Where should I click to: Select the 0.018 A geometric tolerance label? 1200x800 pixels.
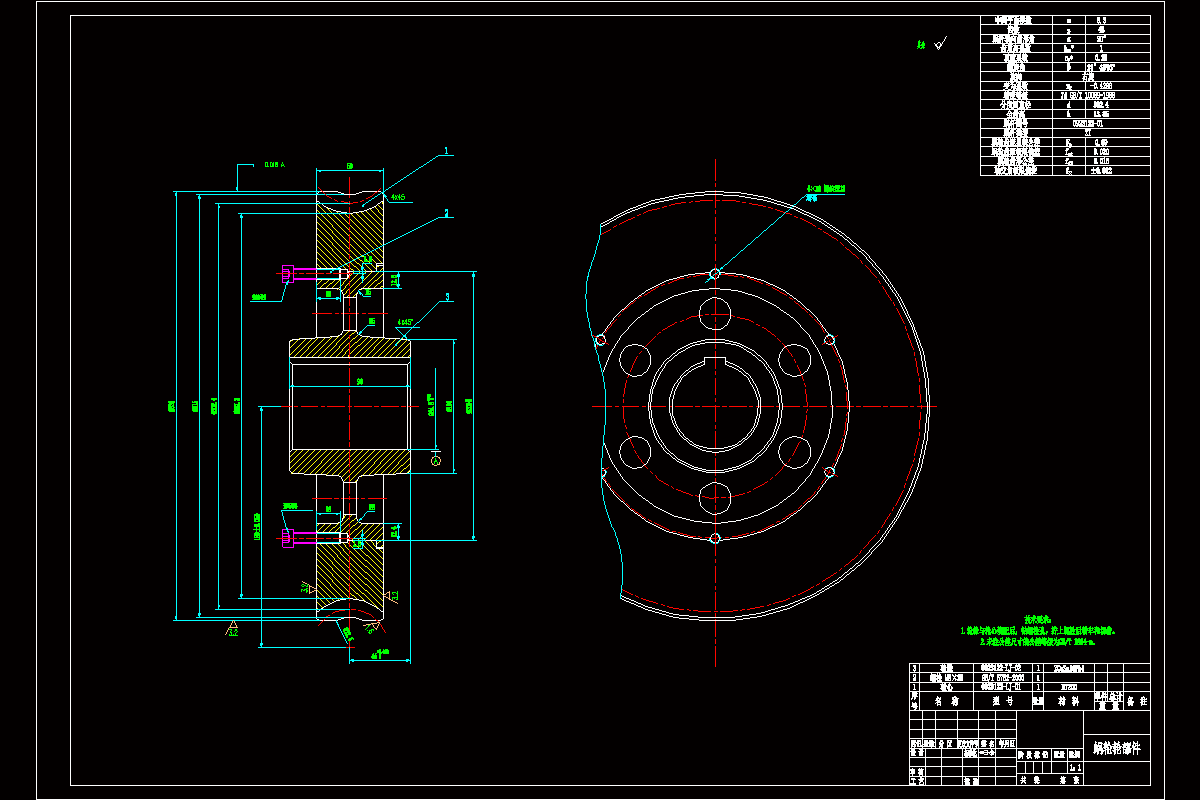[x=276, y=164]
